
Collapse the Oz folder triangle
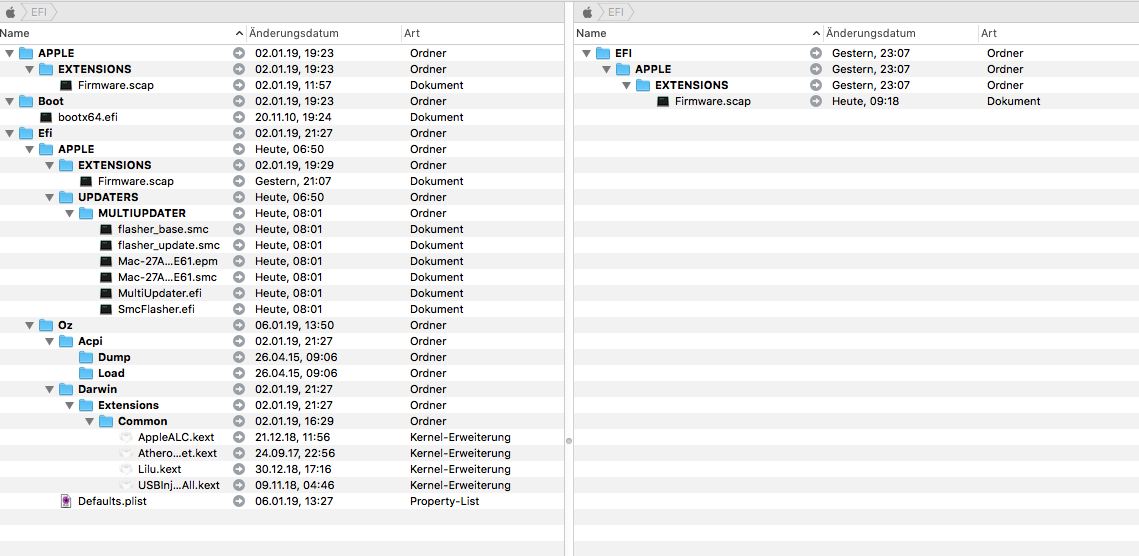point(29,325)
